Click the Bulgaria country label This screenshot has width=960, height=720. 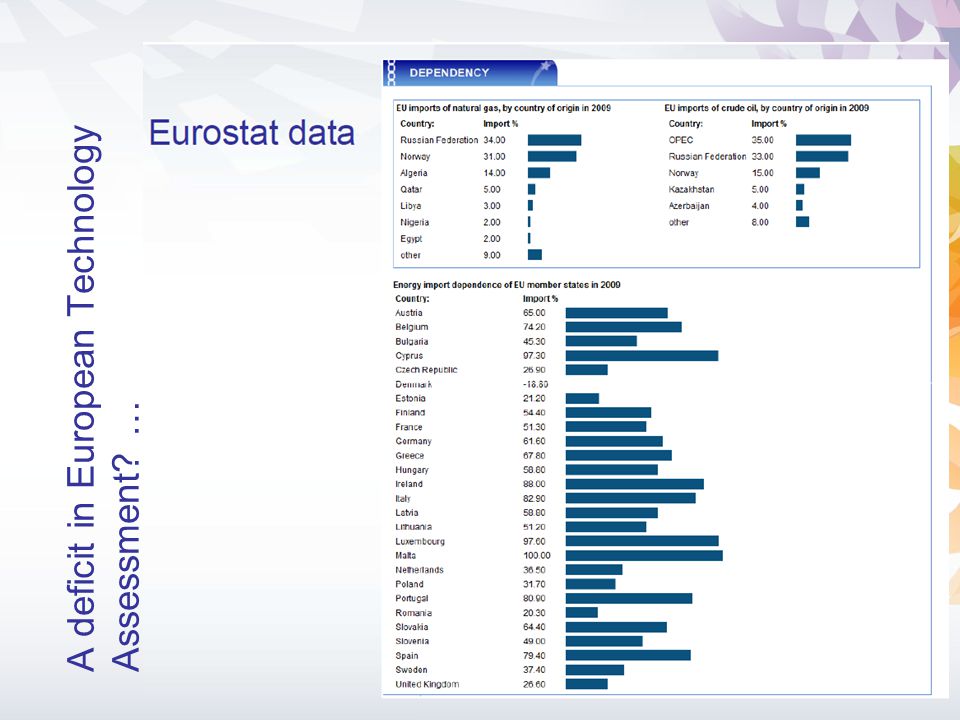pos(412,342)
